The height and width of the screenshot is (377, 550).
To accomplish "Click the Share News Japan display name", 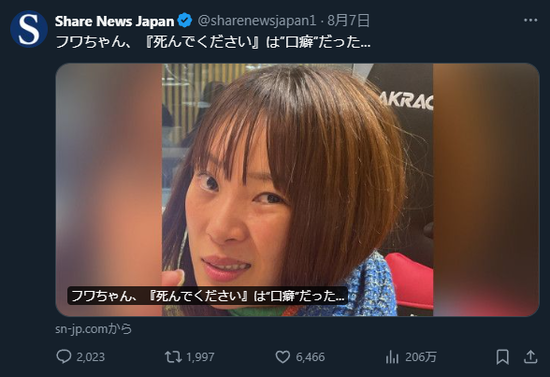I will pyautogui.click(x=114, y=21).
